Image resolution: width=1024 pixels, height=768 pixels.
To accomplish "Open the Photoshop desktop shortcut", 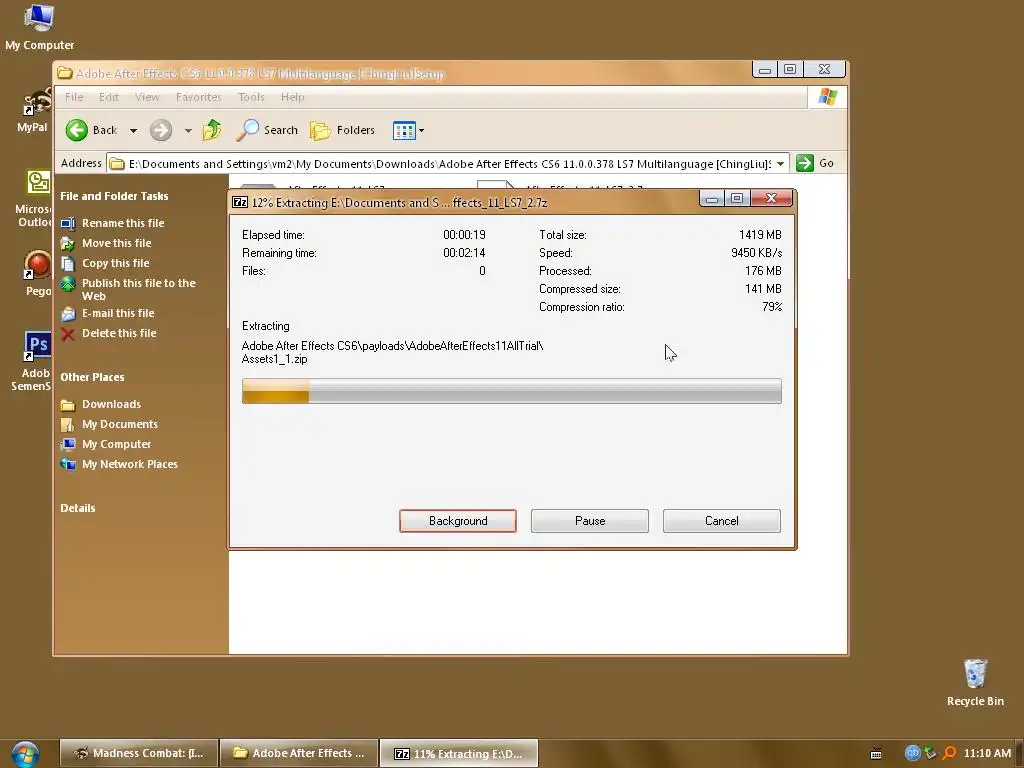I will (34, 360).
